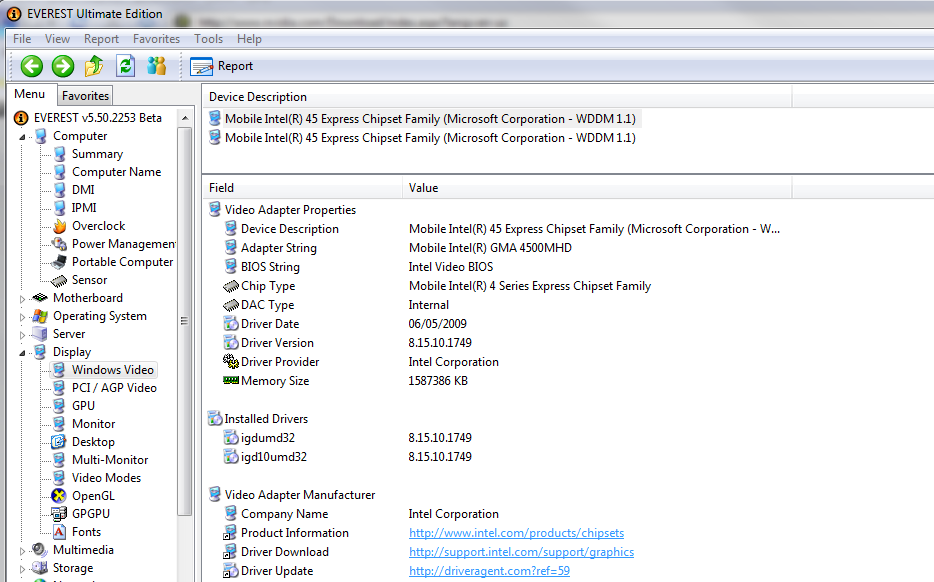Open the support.intel.com/support/graphics link

521,552
